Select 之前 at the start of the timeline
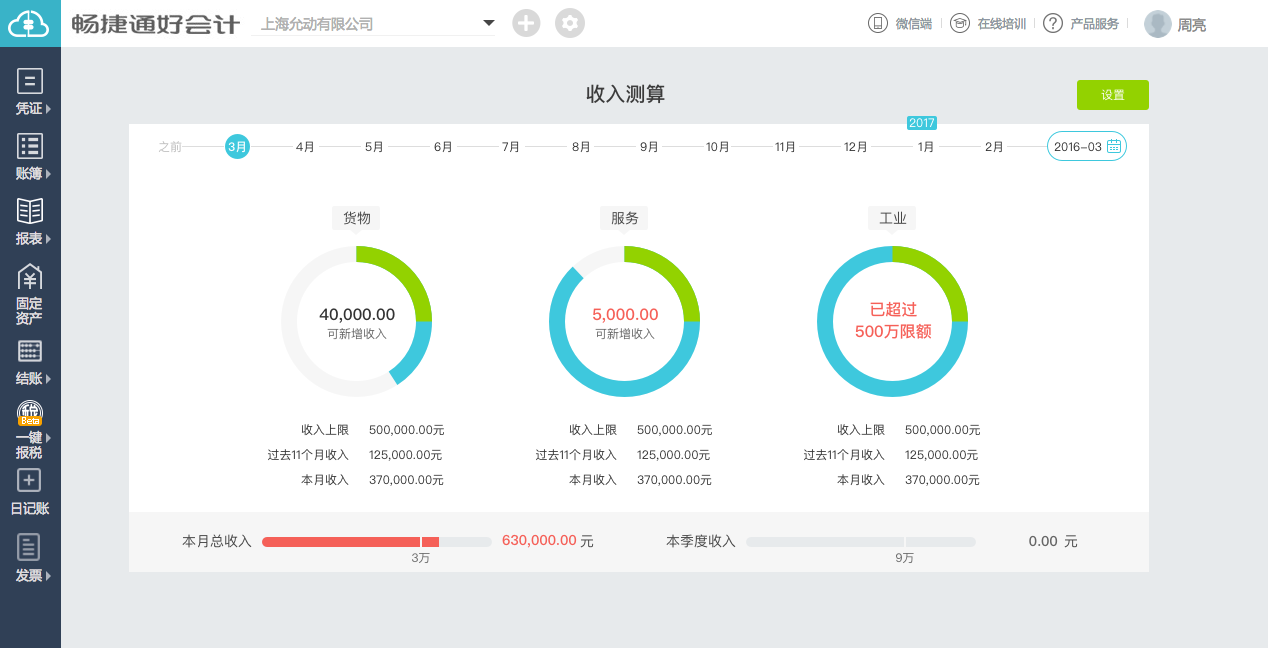The width and height of the screenshot is (1268, 648). (168, 146)
